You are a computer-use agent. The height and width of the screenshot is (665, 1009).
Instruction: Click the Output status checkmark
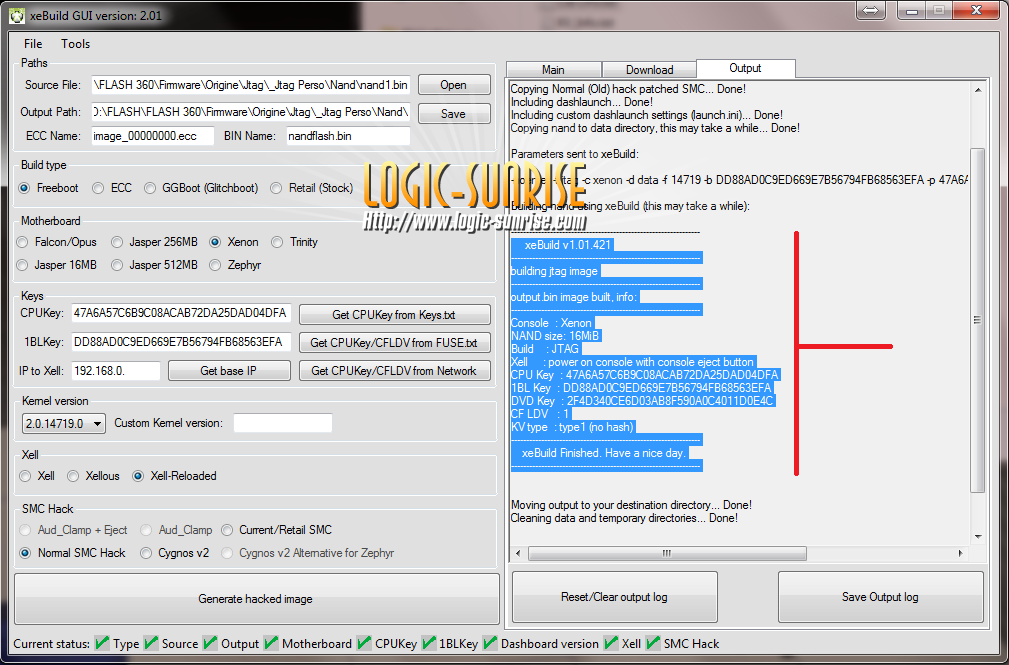[210, 642]
